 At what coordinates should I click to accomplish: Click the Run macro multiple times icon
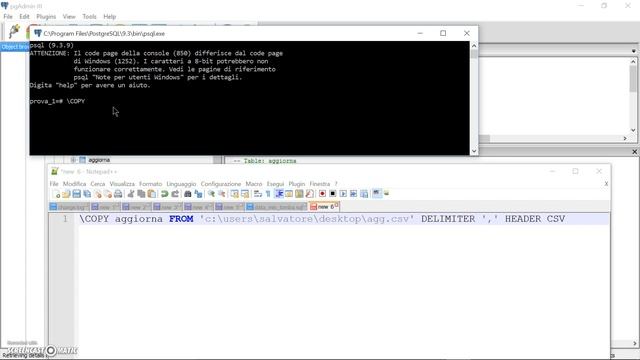[353, 194]
